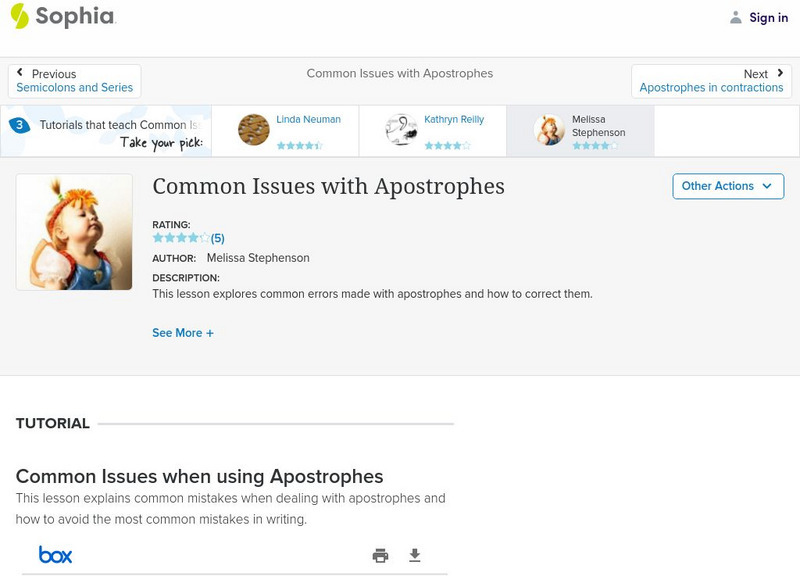
Task: Open the Other Actions dropdown
Action: (727, 186)
